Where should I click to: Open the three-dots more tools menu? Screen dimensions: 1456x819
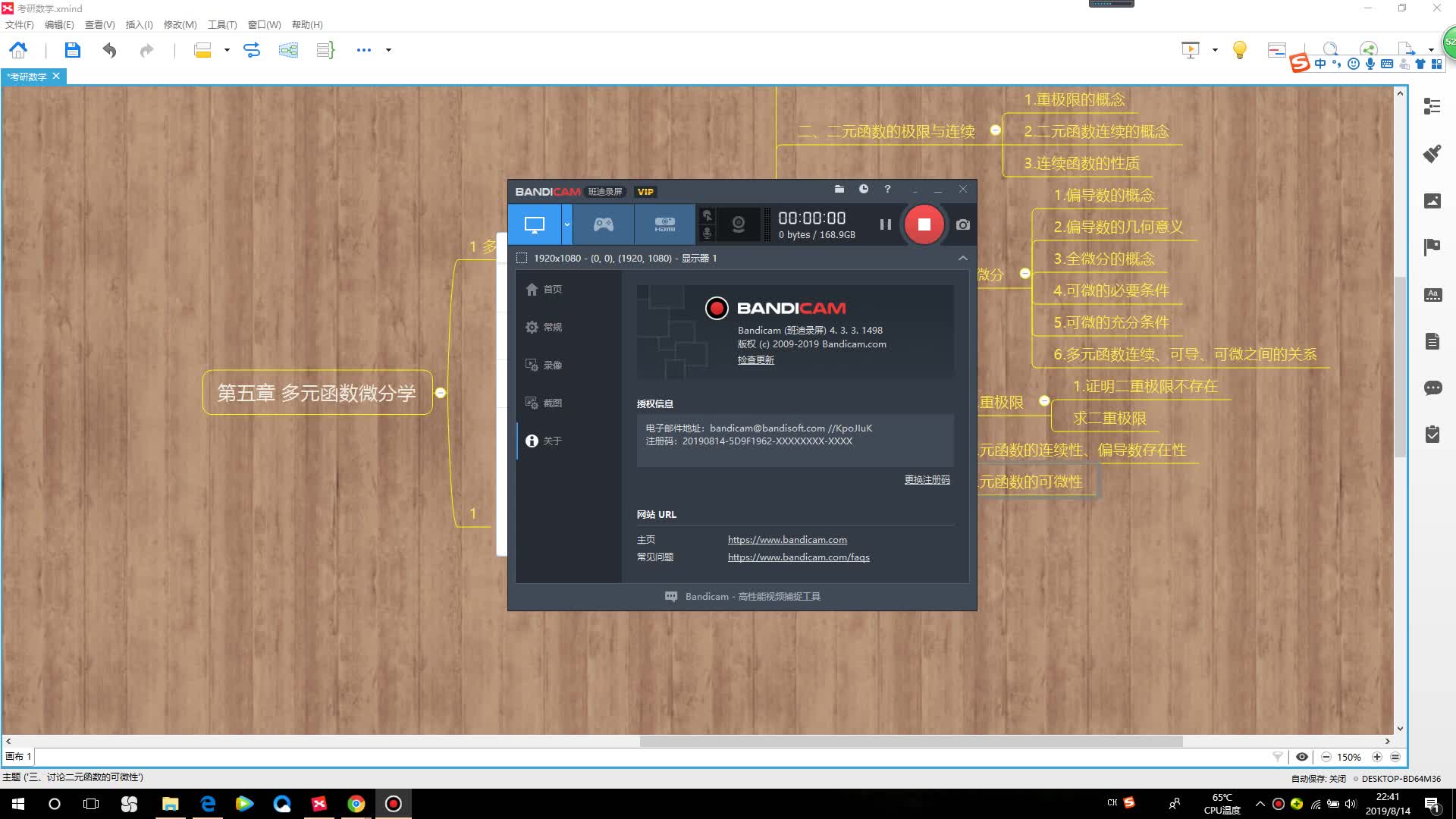tap(364, 50)
